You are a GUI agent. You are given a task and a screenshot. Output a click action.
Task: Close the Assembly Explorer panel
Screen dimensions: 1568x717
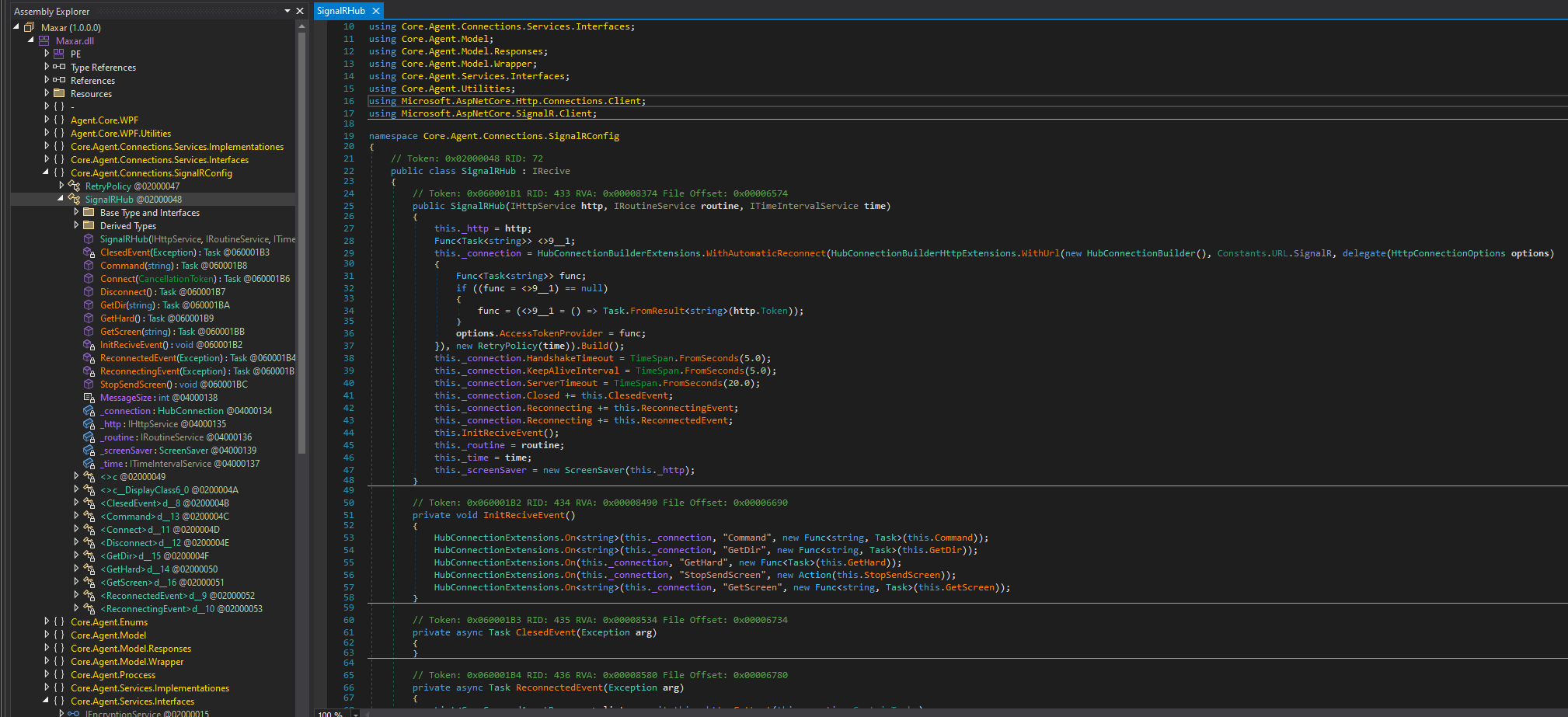300,11
